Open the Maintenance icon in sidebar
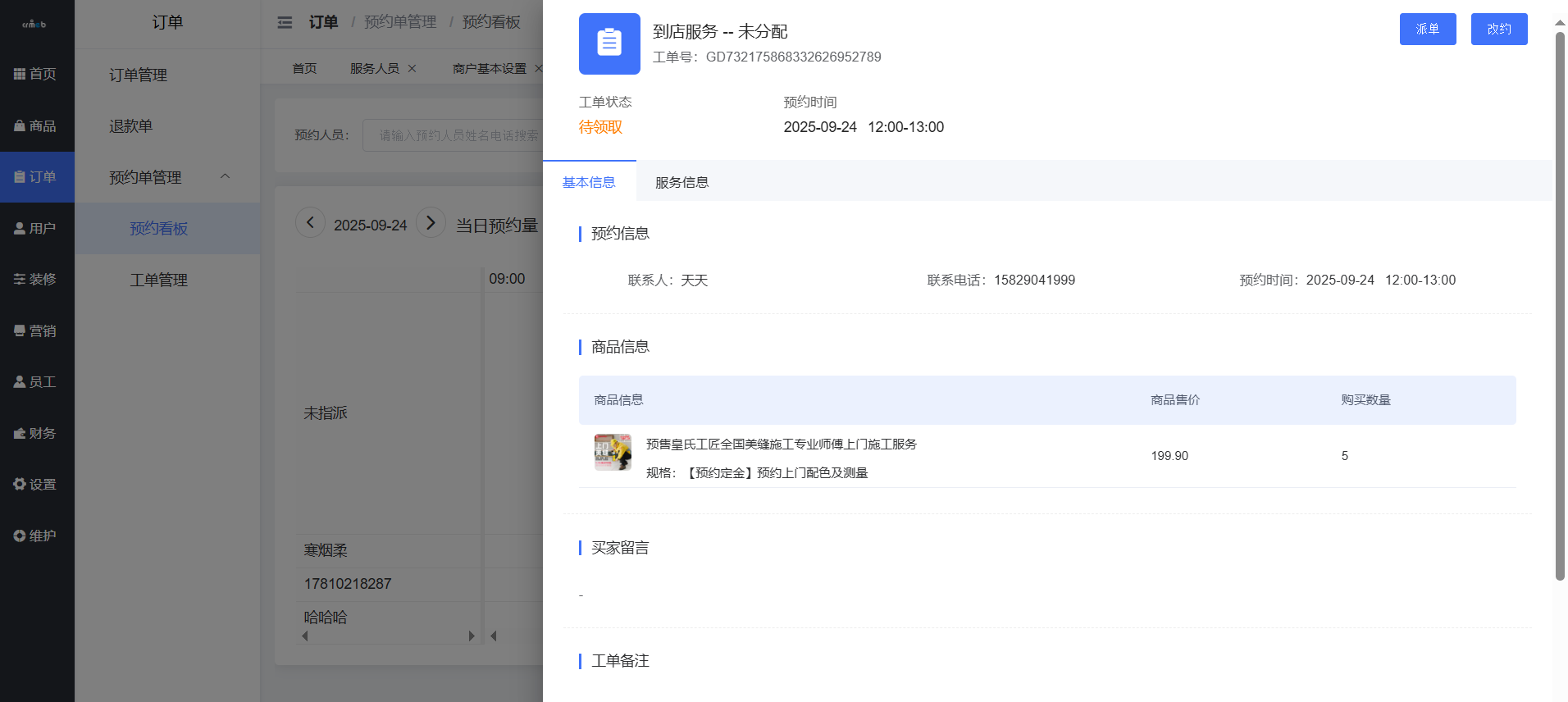The width and height of the screenshot is (1568, 702). point(20,536)
